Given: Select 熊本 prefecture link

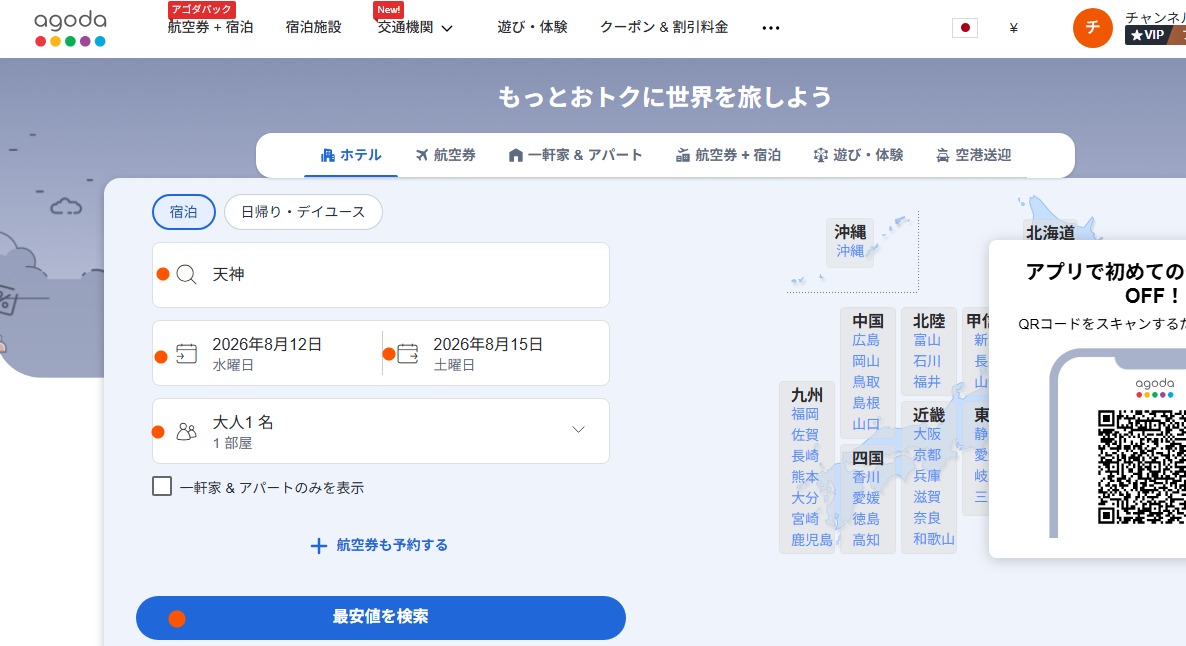Looking at the screenshot, I should point(805,477).
